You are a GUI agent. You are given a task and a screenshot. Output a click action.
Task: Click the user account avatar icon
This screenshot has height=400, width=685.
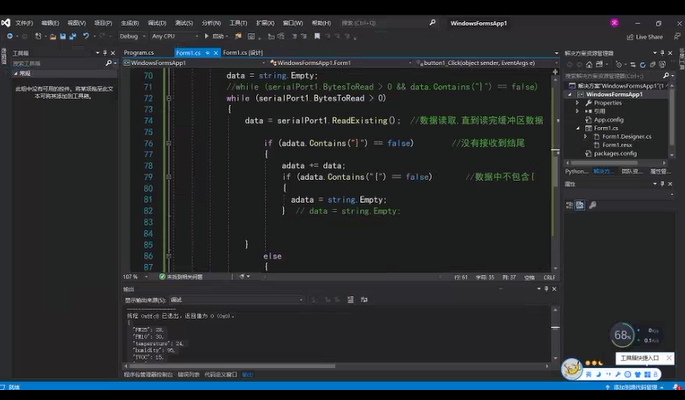coord(614,23)
